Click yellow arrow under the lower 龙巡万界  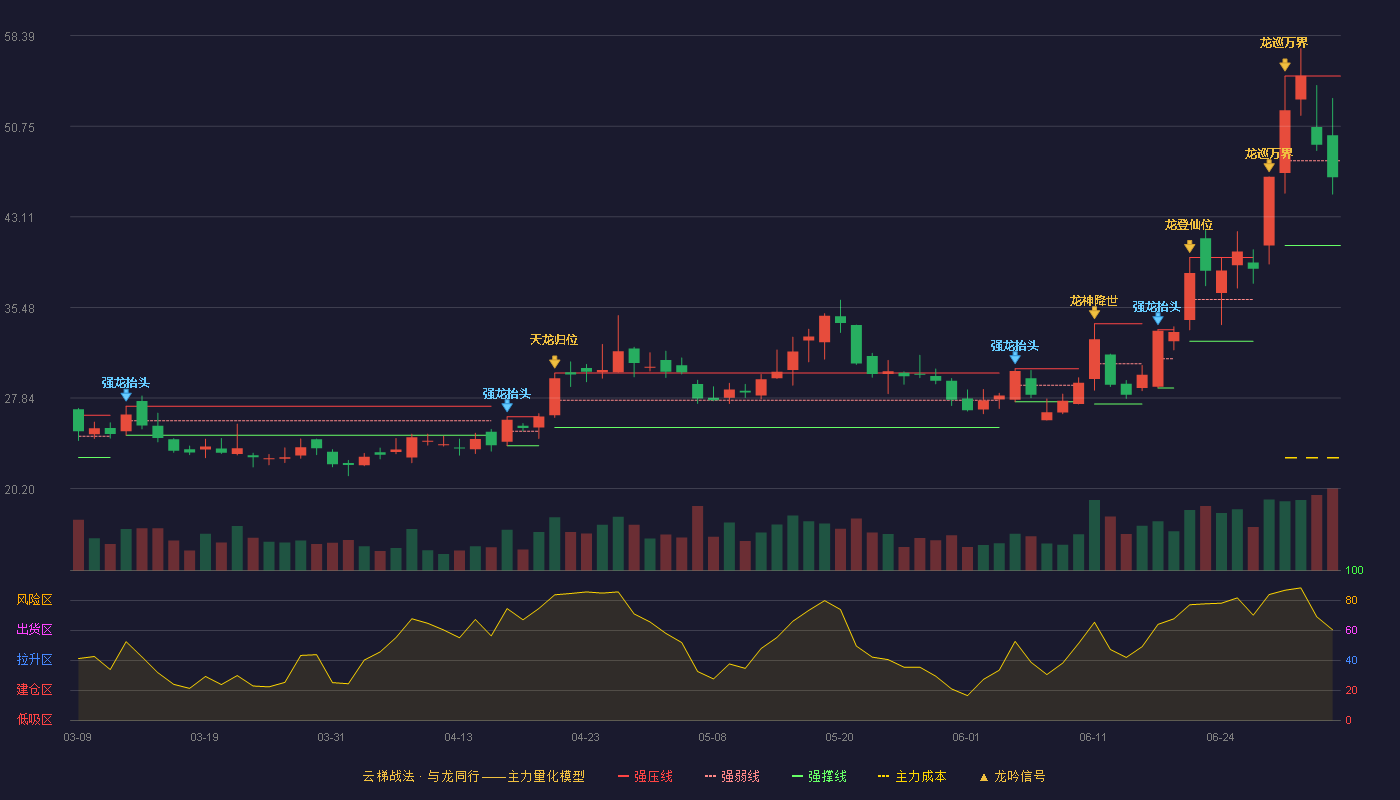[1268, 166]
